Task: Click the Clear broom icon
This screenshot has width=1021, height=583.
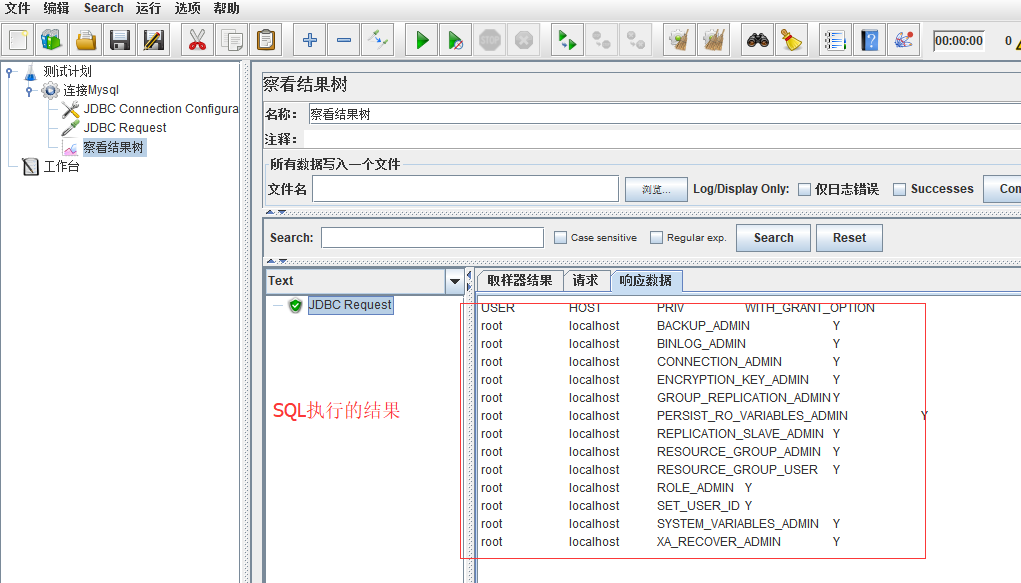Action: pos(679,40)
